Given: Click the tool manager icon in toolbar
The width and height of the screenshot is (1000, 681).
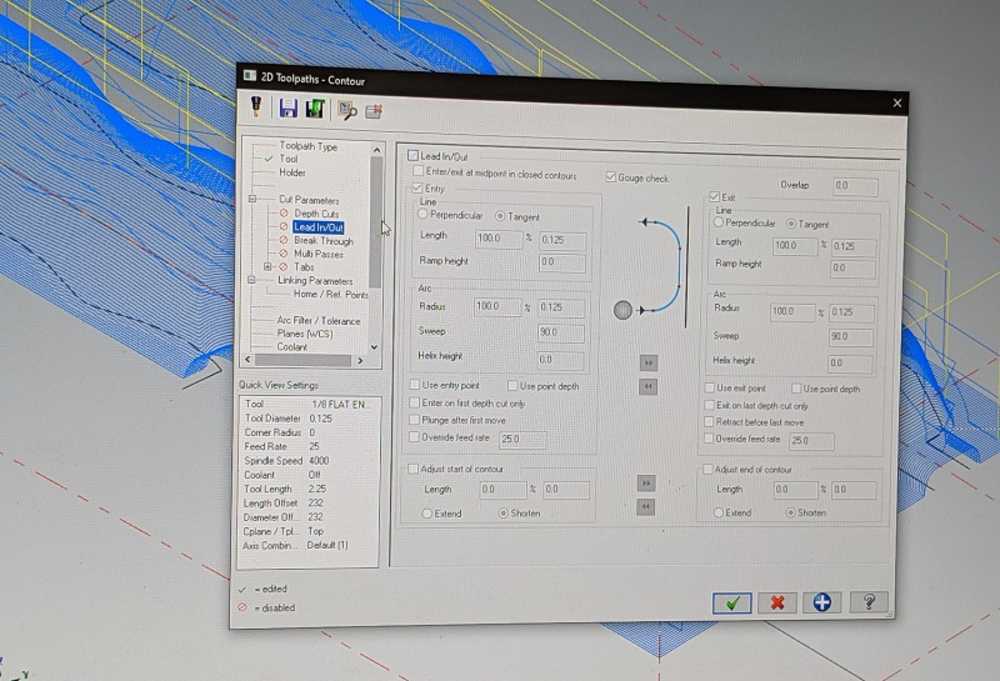Looking at the screenshot, I should pyautogui.click(x=255, y=107).
